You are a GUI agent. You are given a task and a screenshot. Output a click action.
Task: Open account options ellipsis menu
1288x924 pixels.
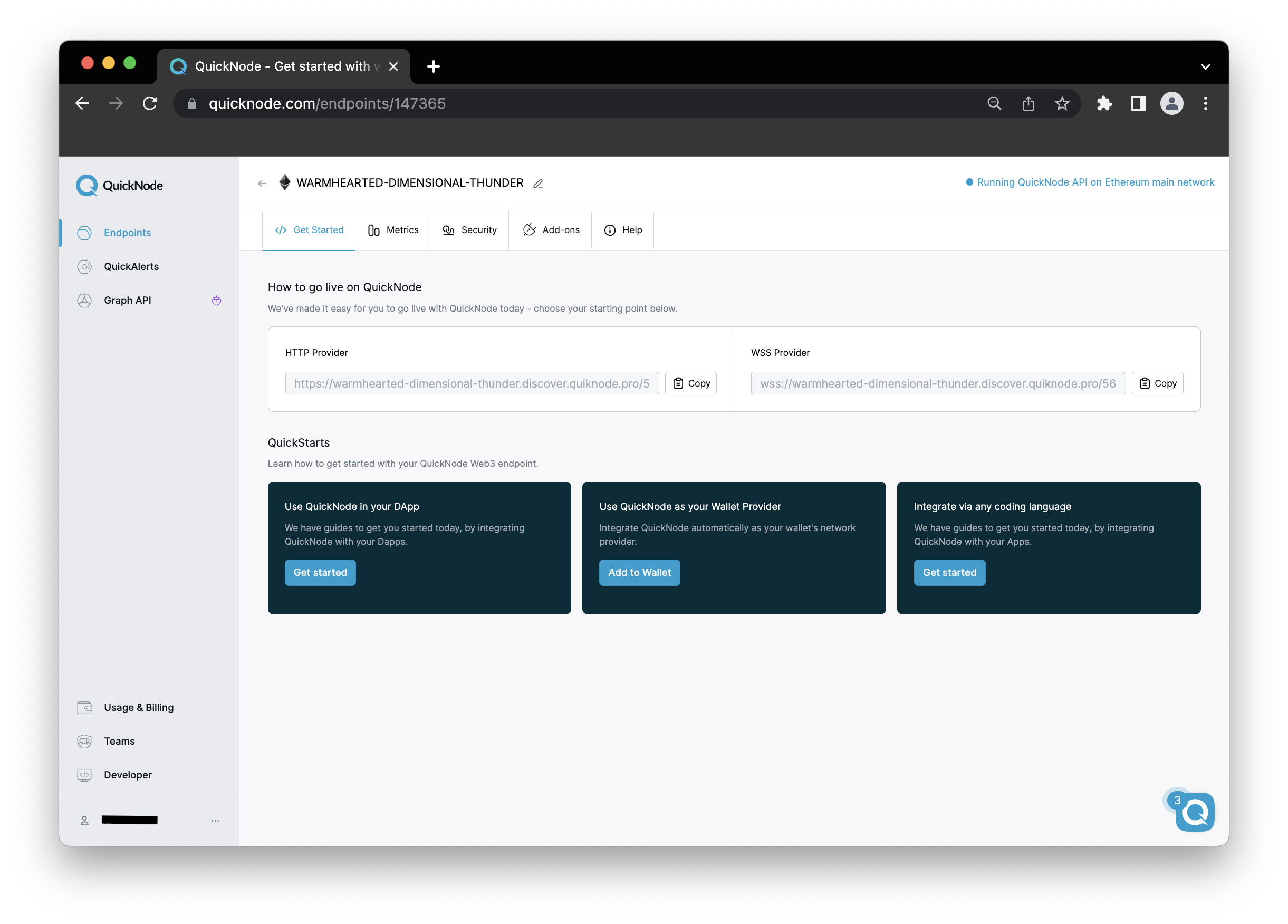coord(215,821)
